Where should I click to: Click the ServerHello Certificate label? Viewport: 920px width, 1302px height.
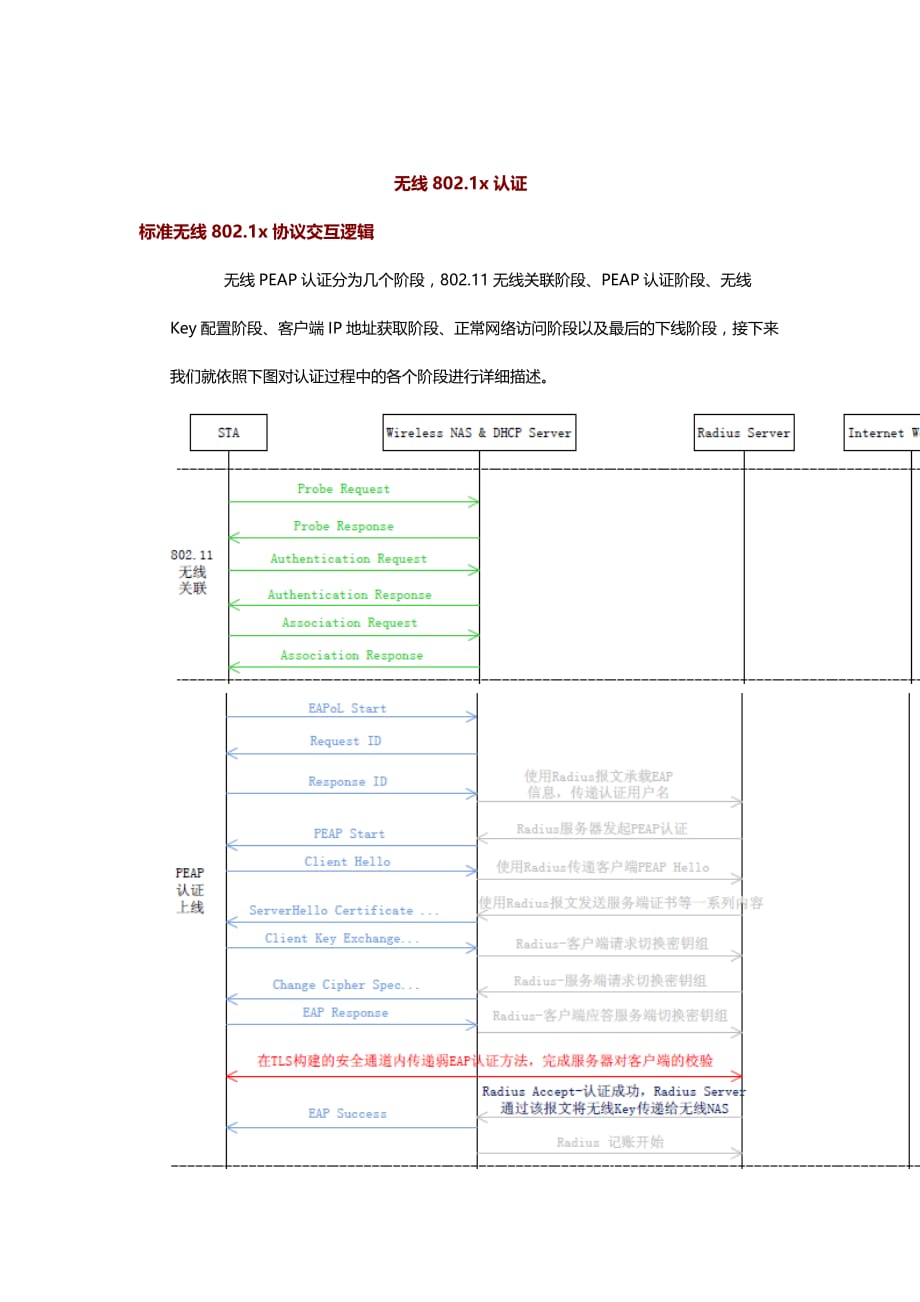(x=344, y=910)
